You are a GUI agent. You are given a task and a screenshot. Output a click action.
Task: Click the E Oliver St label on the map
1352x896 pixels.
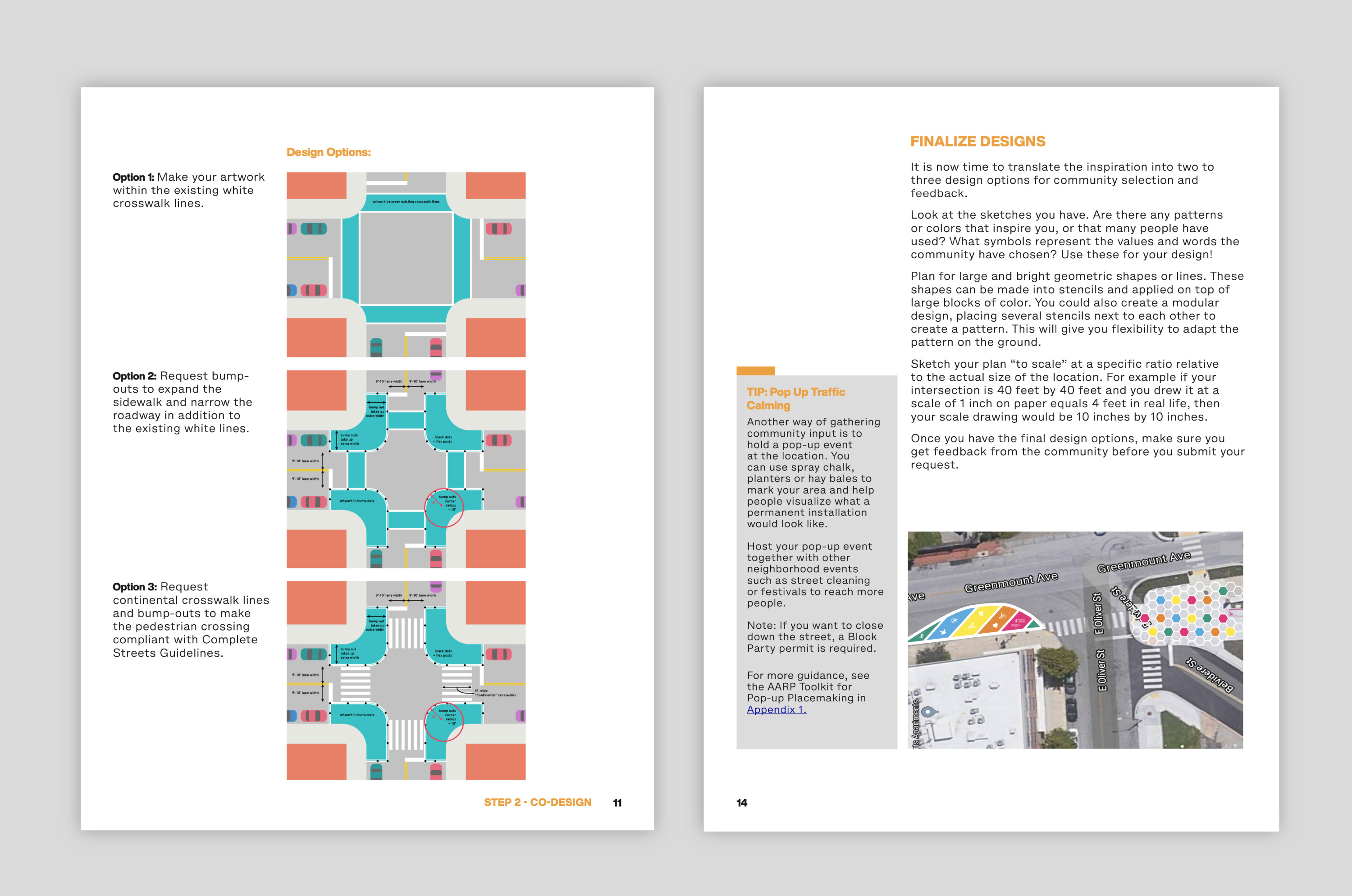tap(1097, 614)
